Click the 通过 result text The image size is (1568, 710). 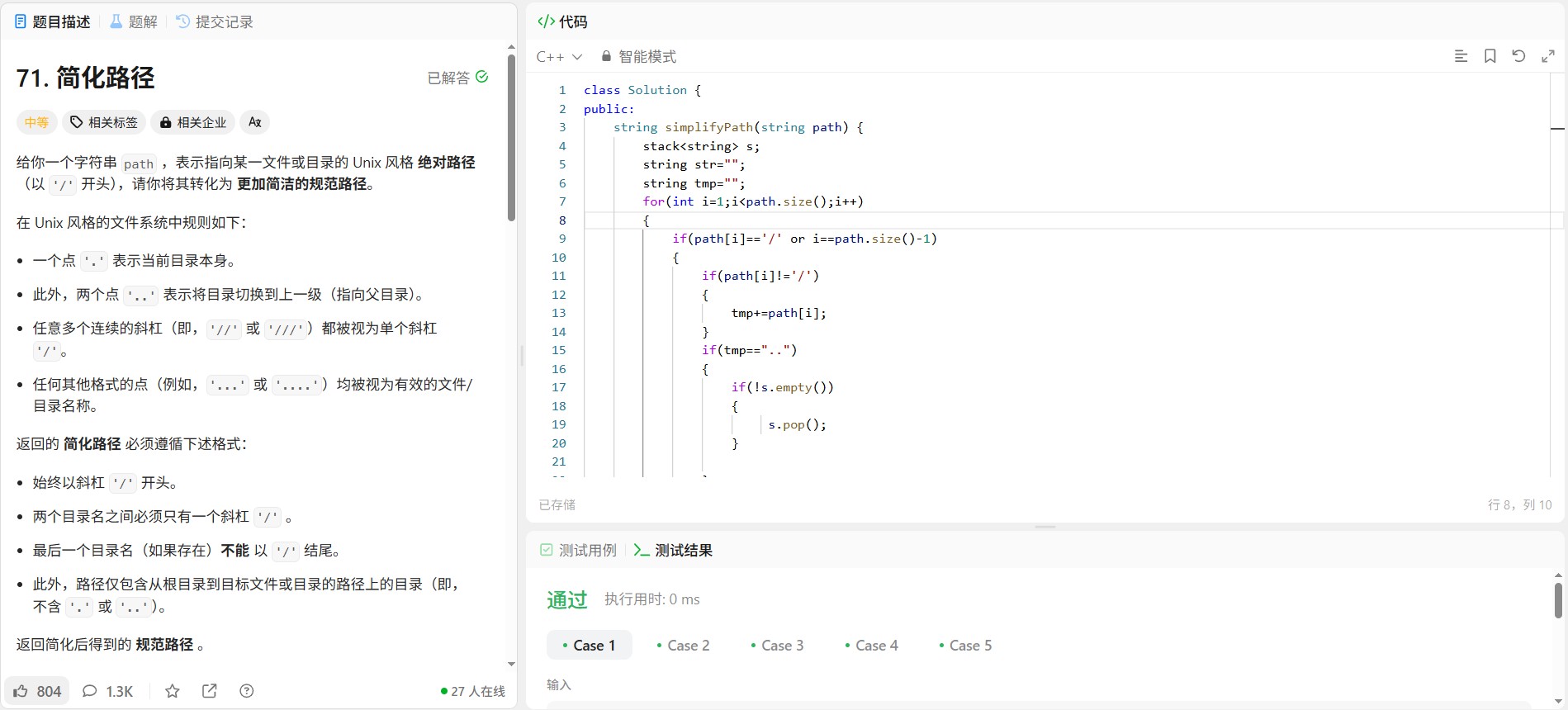coord(567,599)
